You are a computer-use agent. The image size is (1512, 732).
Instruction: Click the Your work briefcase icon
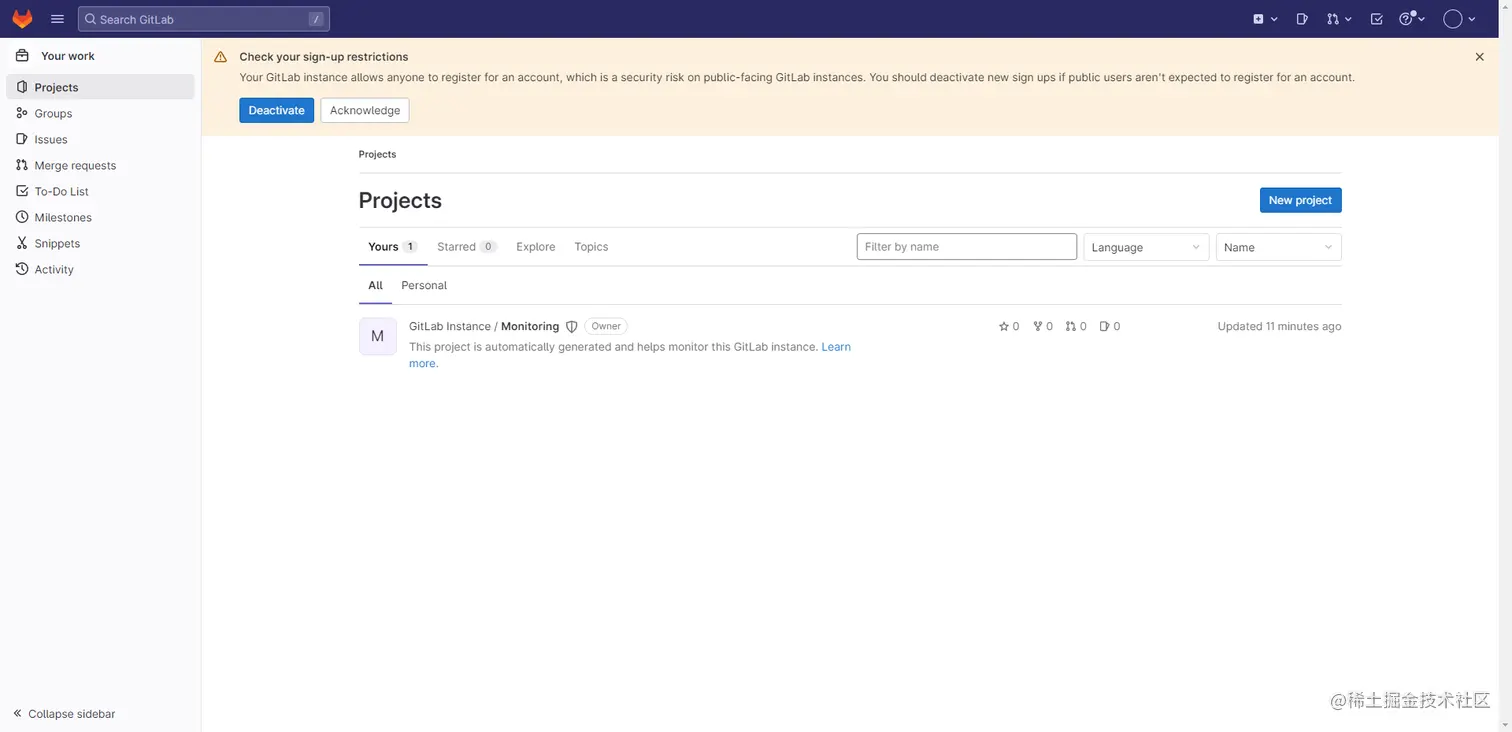coord(22,56)
